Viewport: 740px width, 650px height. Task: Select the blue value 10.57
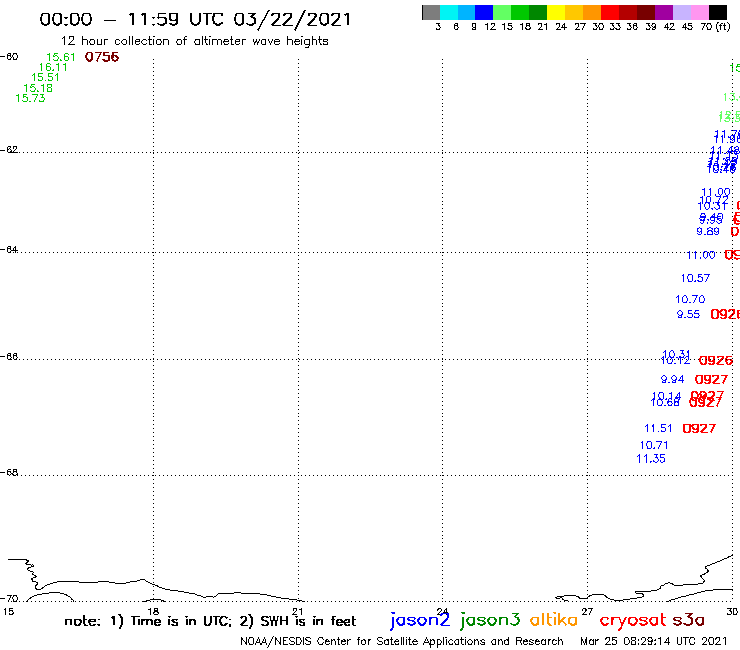pos(695,279)
